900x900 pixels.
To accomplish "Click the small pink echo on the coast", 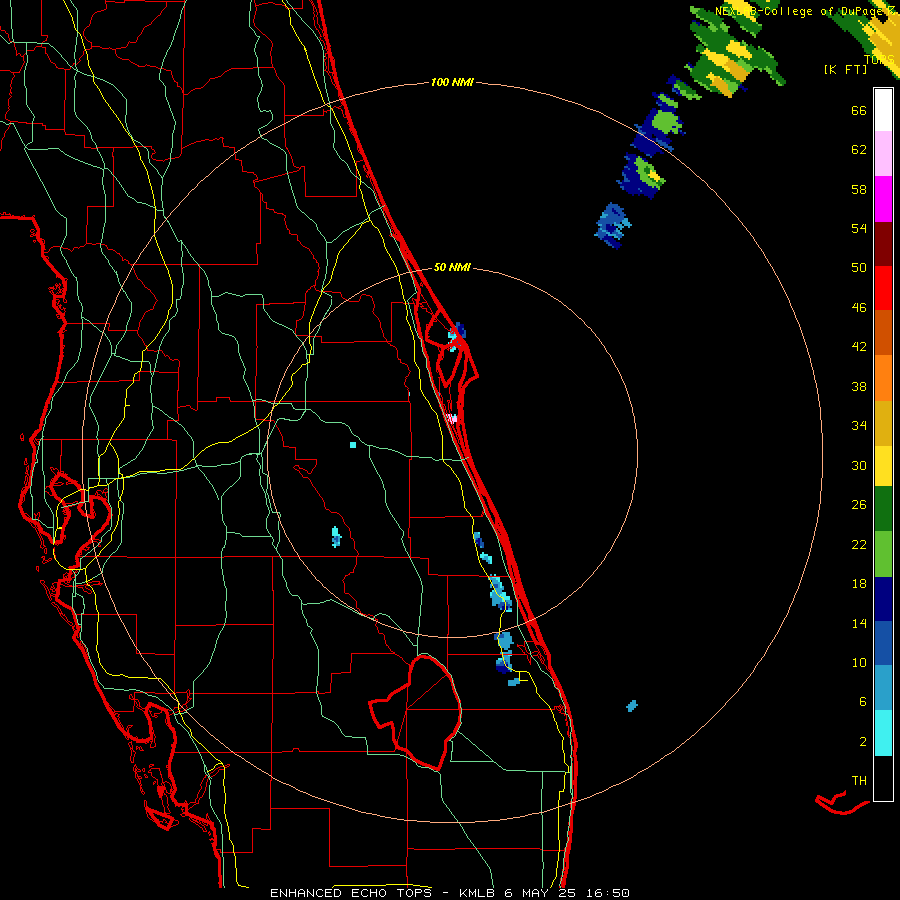I will pyautogui.click(x=452, y=418).
